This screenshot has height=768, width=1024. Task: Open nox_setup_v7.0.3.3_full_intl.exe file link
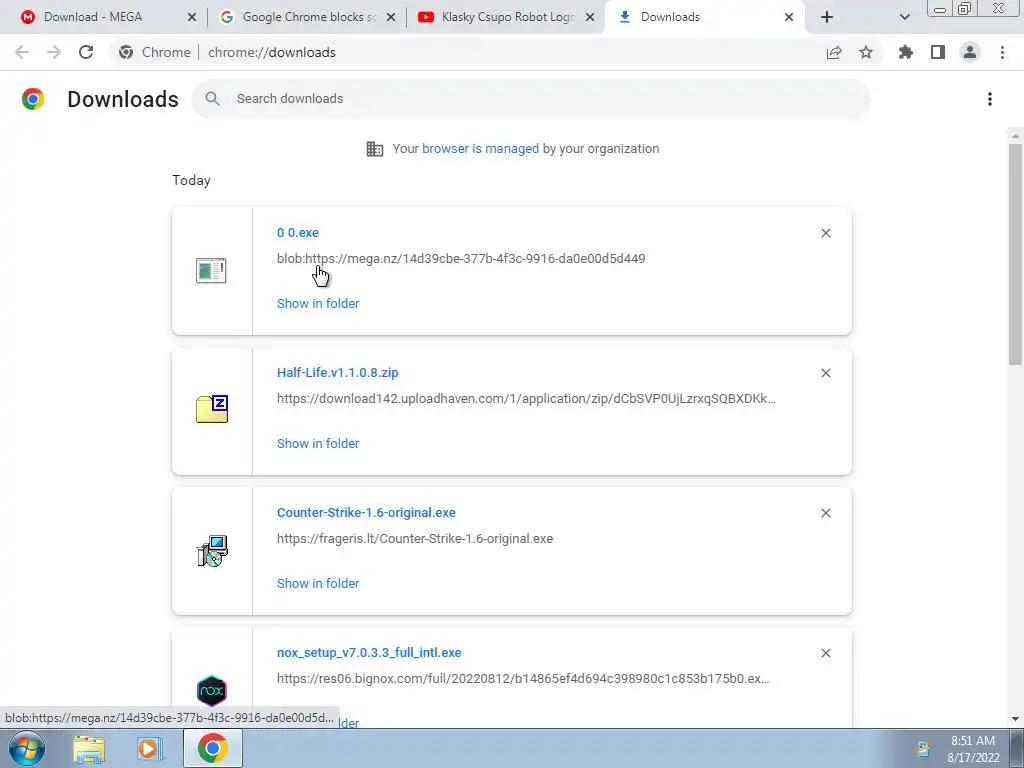[369, 652]
